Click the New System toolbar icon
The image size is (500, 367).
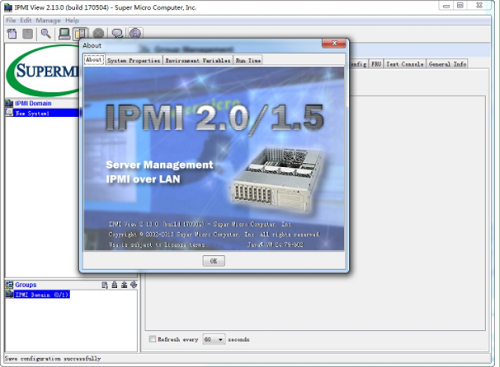(12, 34)
